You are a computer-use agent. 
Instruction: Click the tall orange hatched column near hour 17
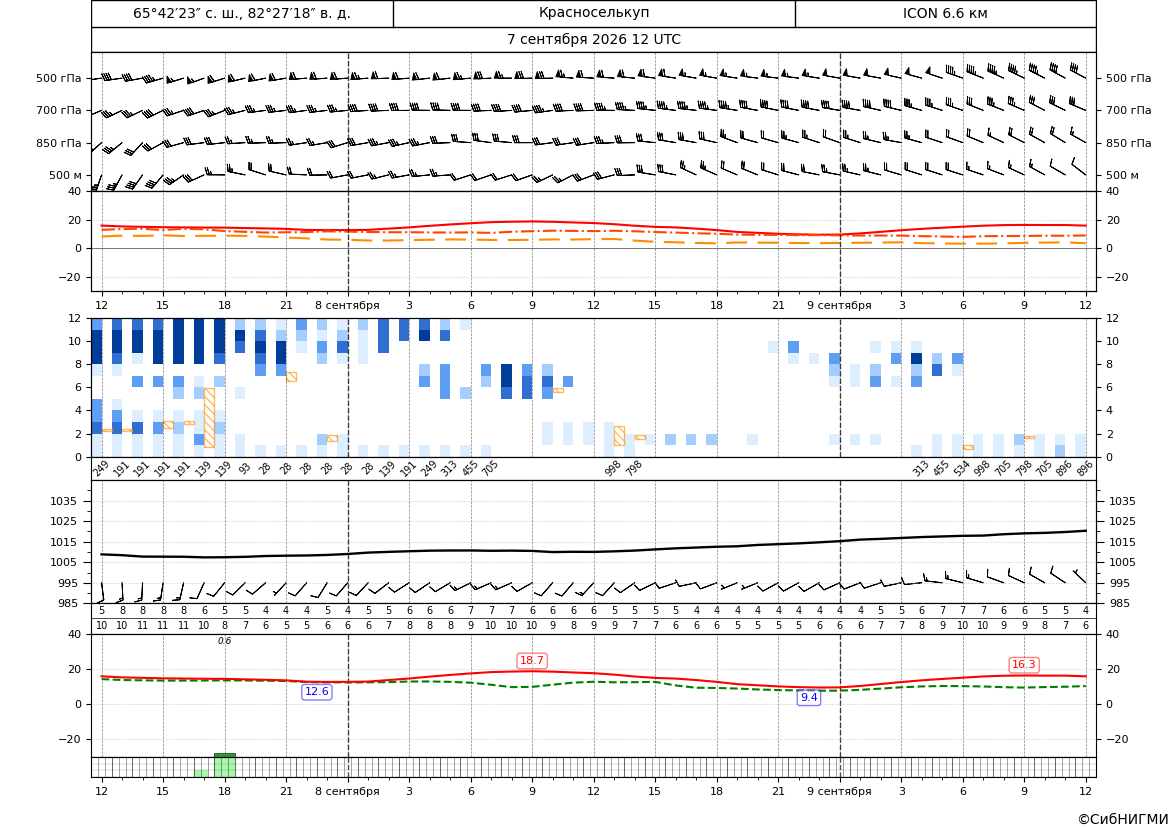click(209, 418)
